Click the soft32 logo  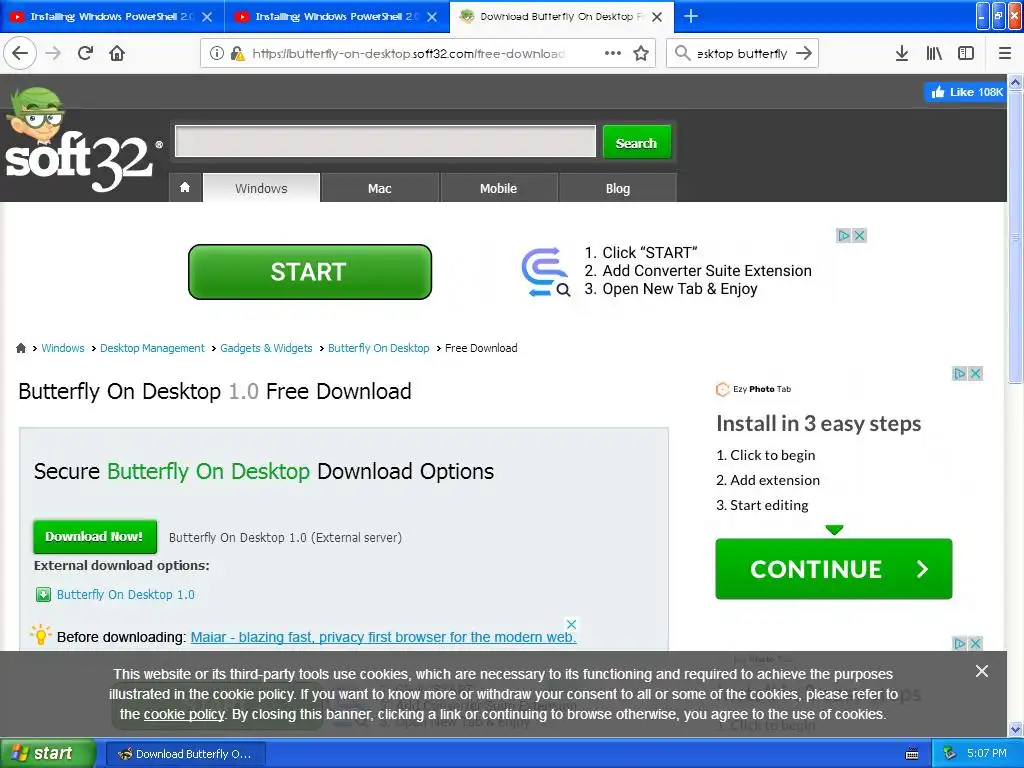click(82, 140)
